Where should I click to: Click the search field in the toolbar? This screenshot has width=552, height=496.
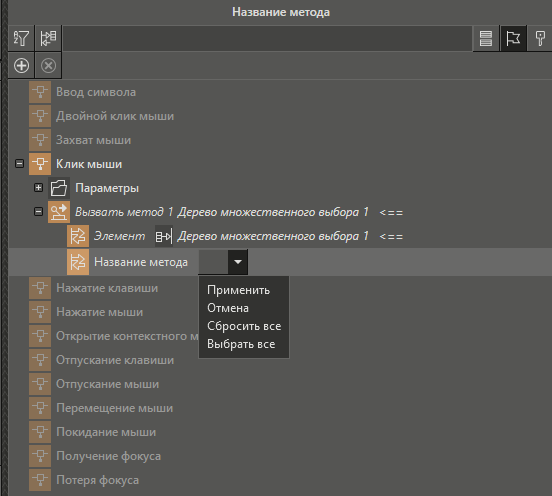click(x=267, y=38)
